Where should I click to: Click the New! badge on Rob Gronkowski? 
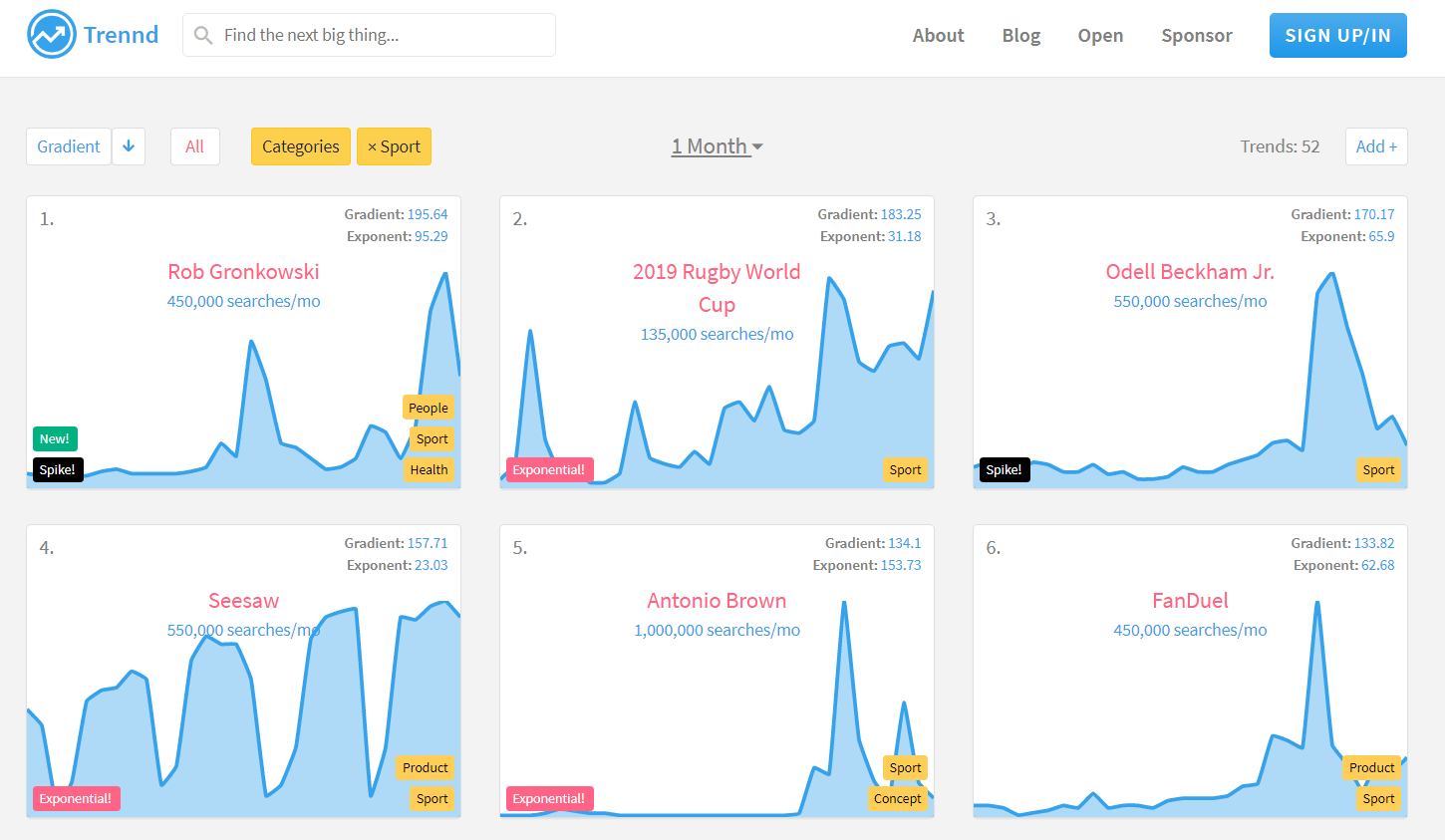pyautogui.click(x=55, y=439)
